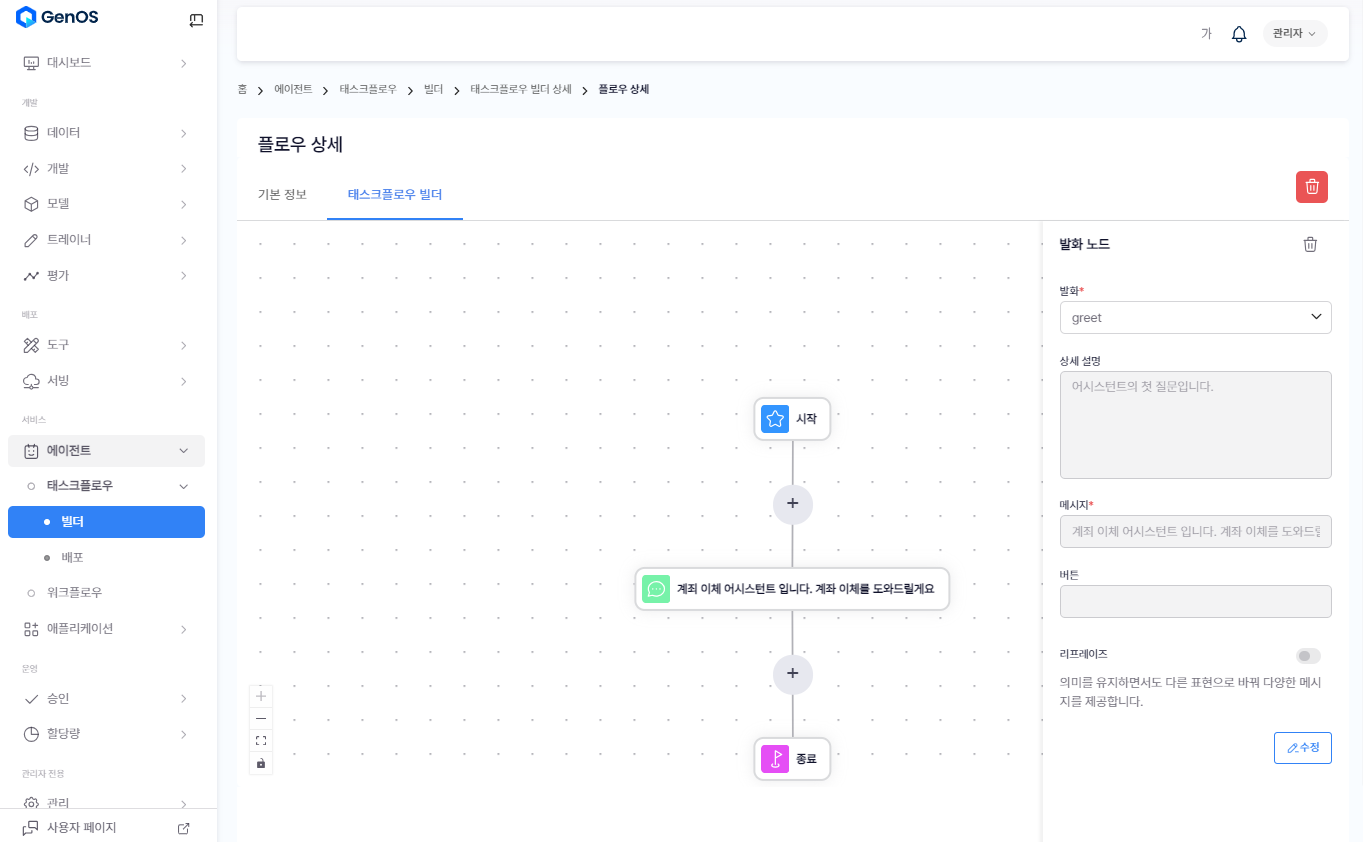Image resolution: width=1363 pixels, height=842 pixels.
Task: Fit the flow canvas to view
Action: point(261,740)
